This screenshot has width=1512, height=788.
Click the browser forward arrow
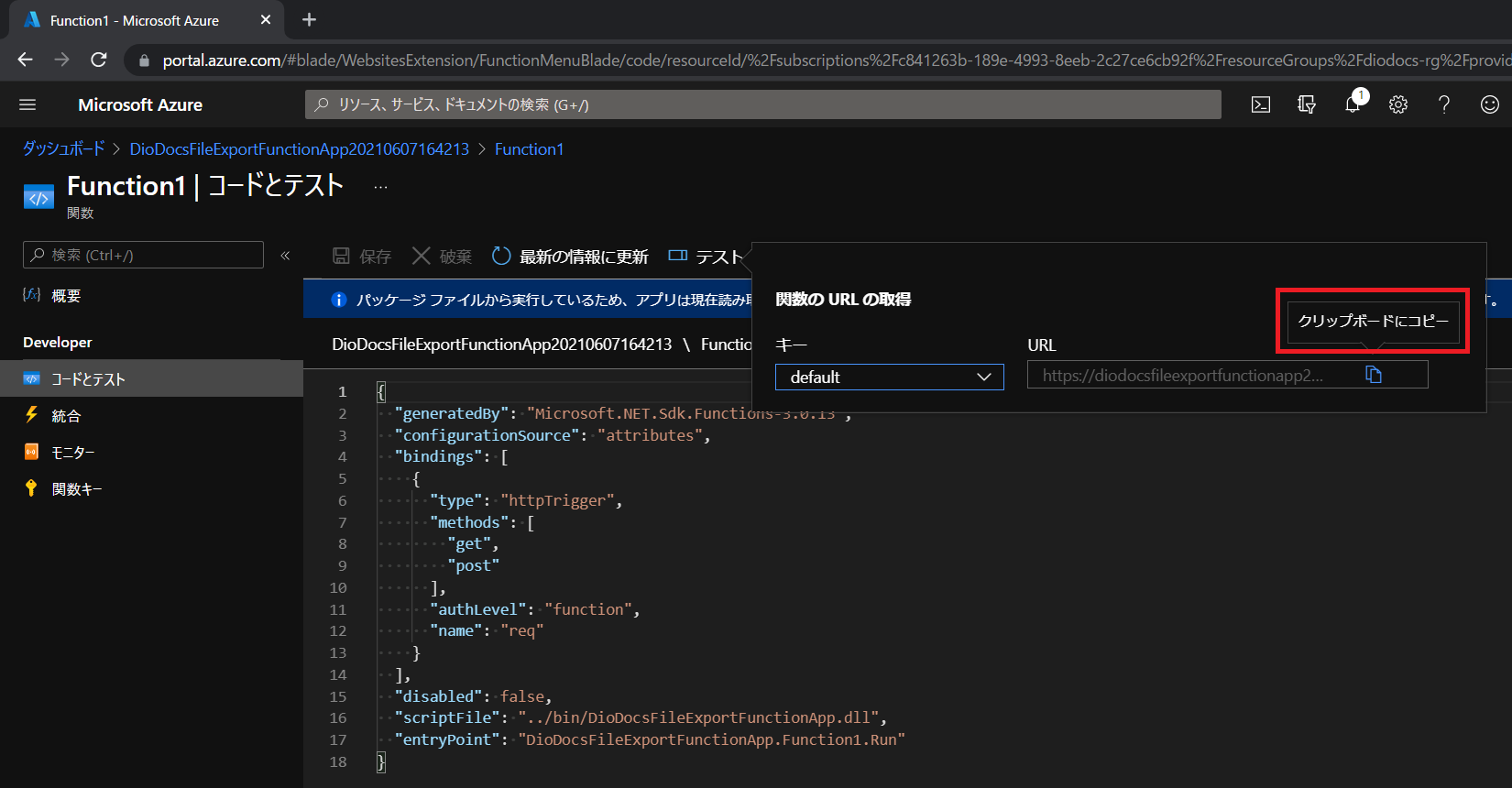pyautogui.click(x=61, y=60)
